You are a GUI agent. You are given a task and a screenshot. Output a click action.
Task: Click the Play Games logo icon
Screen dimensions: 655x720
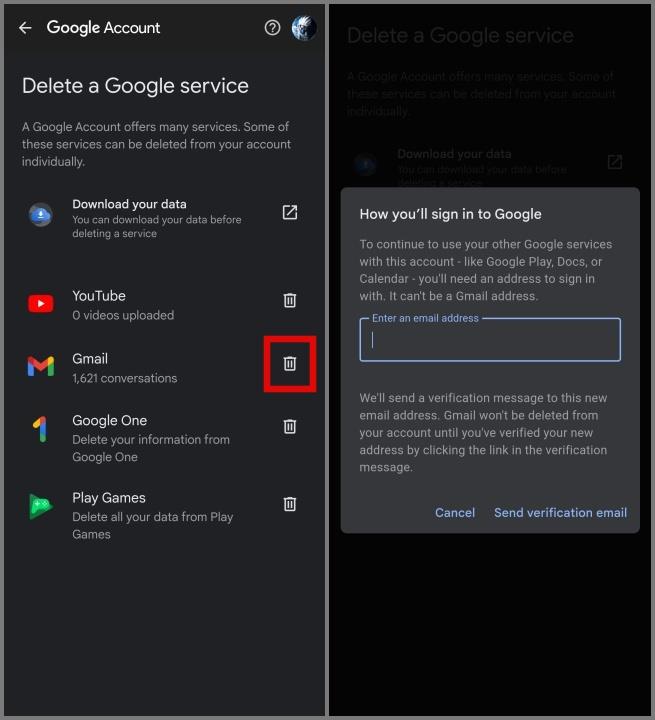(41, 506)
